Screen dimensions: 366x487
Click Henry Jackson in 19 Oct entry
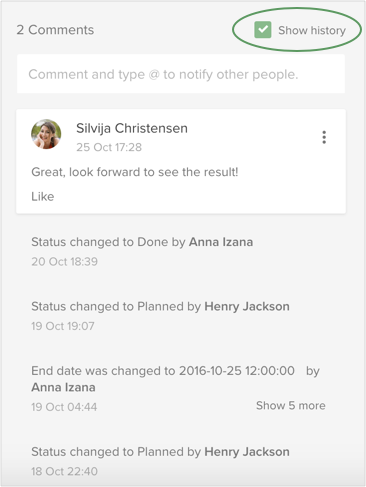pos(247,306)
